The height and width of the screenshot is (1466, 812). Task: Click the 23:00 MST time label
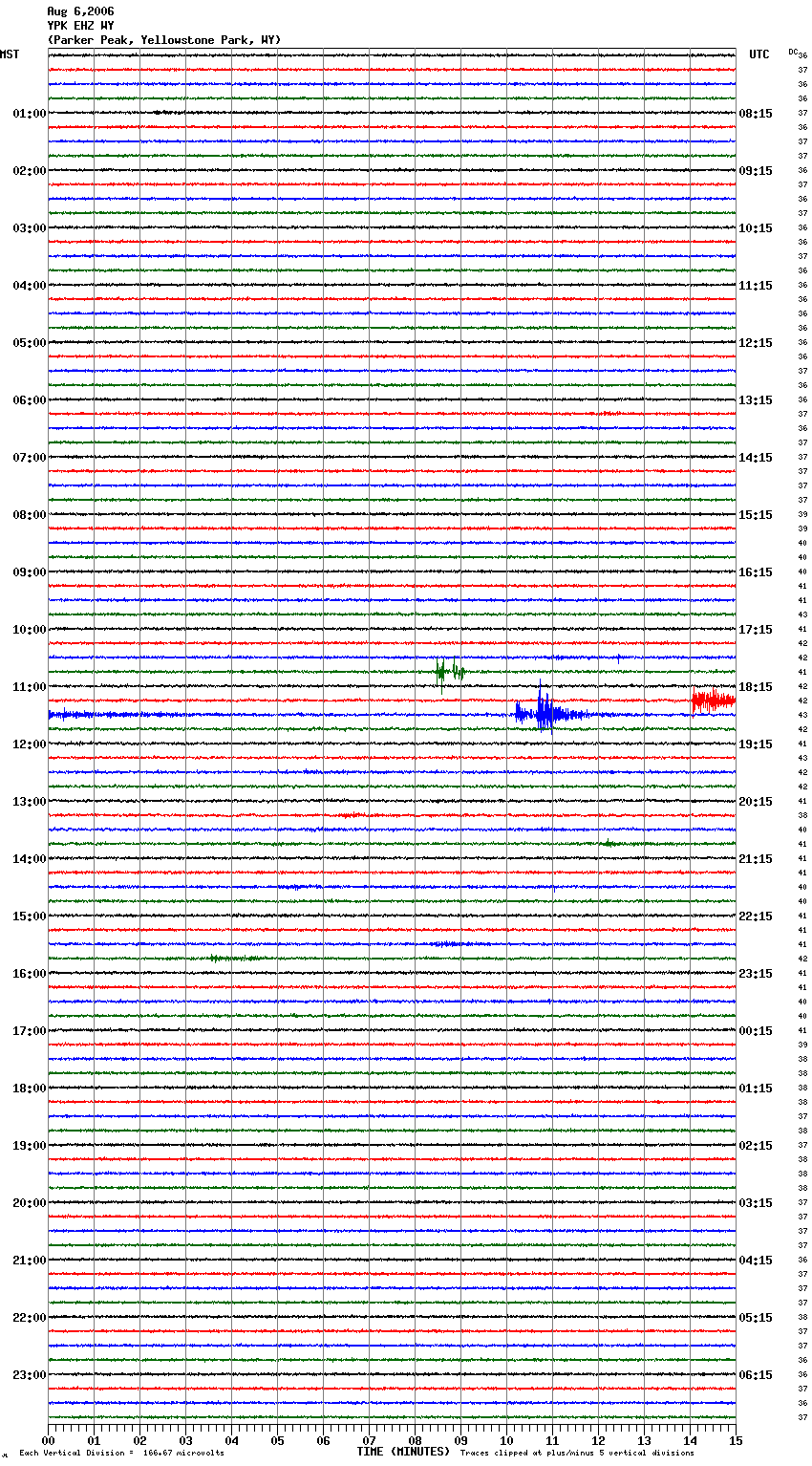[x=29, y=1375]
